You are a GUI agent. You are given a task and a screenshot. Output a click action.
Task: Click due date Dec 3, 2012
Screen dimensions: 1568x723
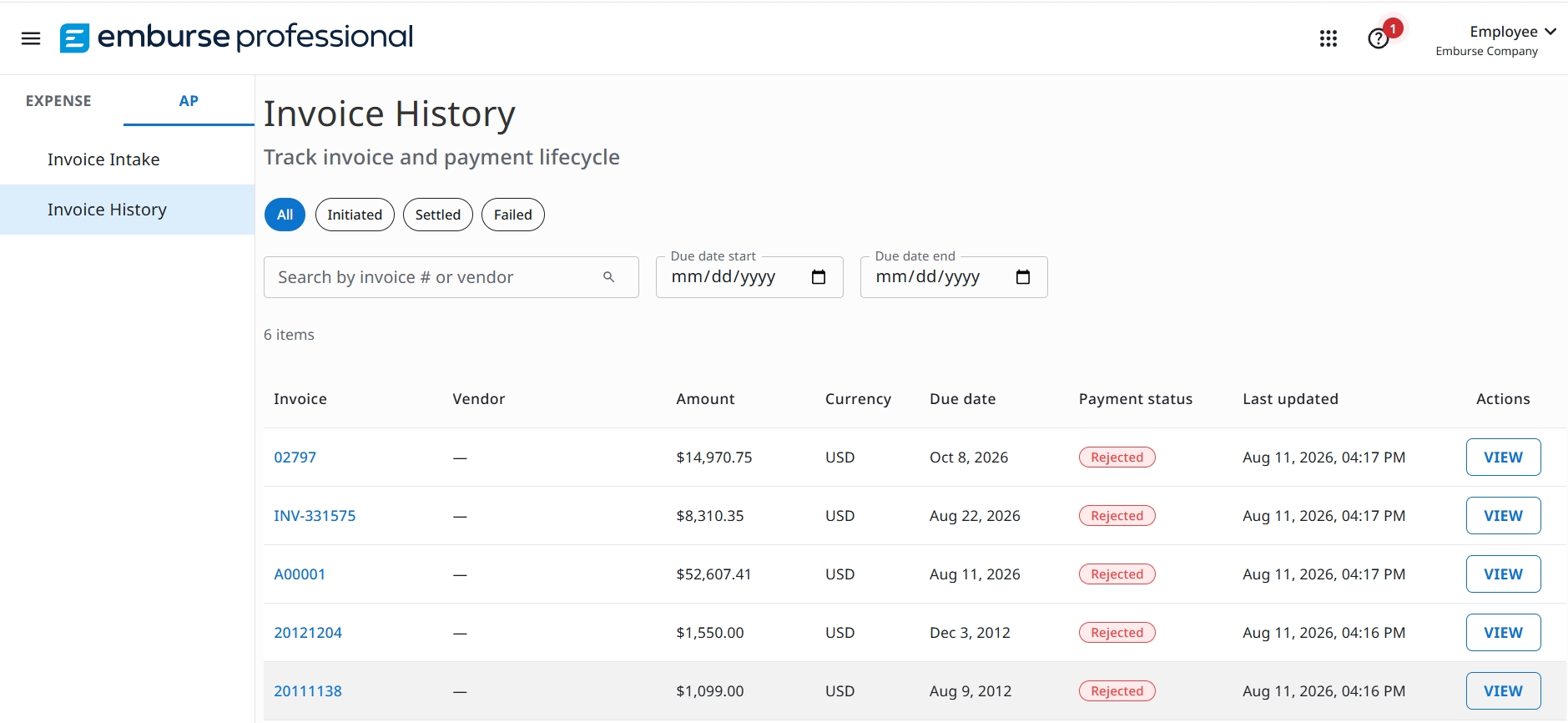pos(970,633)
